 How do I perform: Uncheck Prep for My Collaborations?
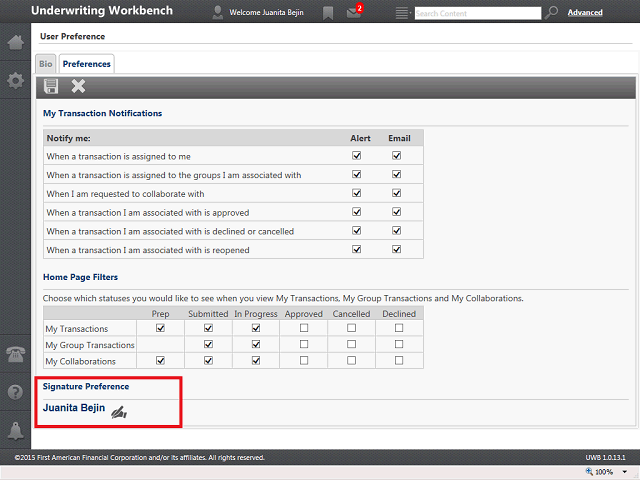point(160,360)
